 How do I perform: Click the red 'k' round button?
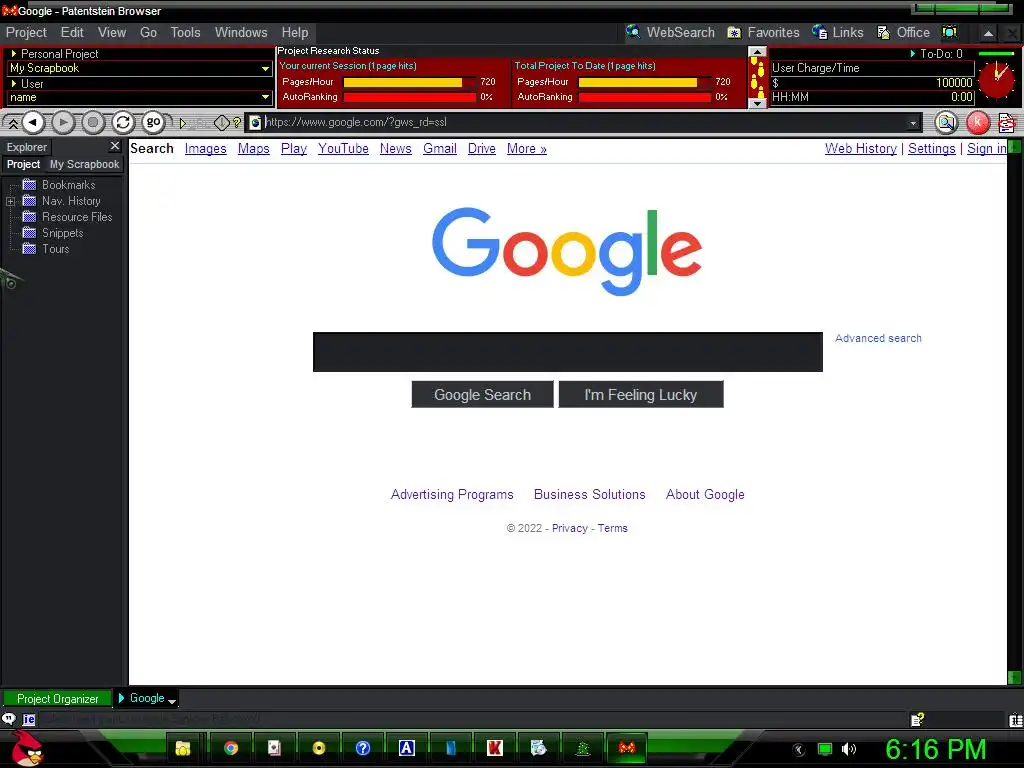click(978, 122)
